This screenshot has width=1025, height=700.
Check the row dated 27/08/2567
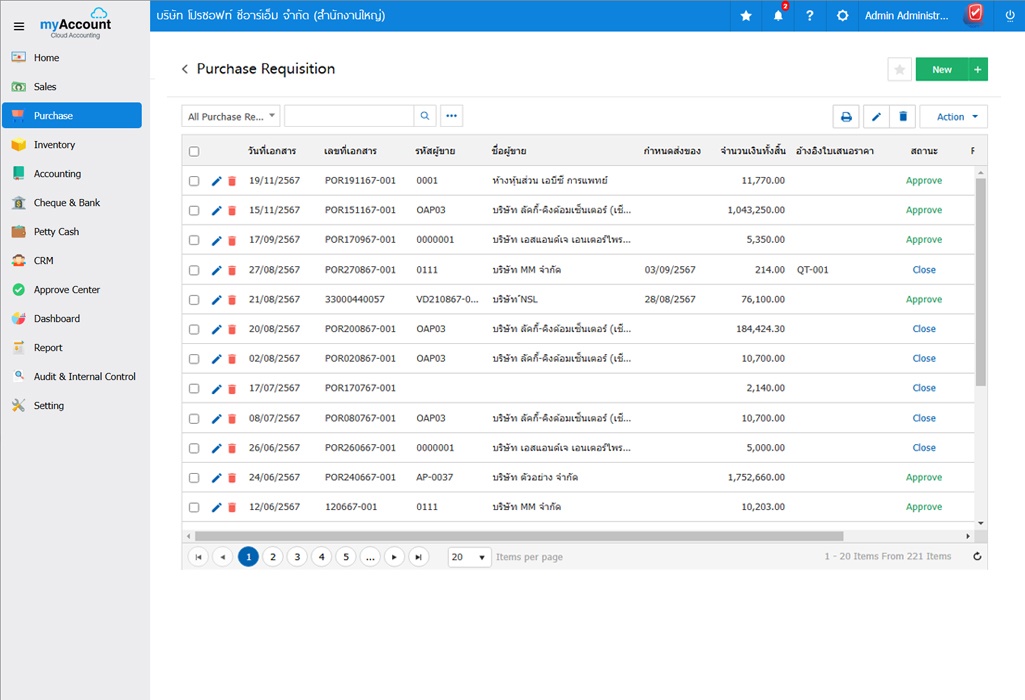tap(194, 270)
